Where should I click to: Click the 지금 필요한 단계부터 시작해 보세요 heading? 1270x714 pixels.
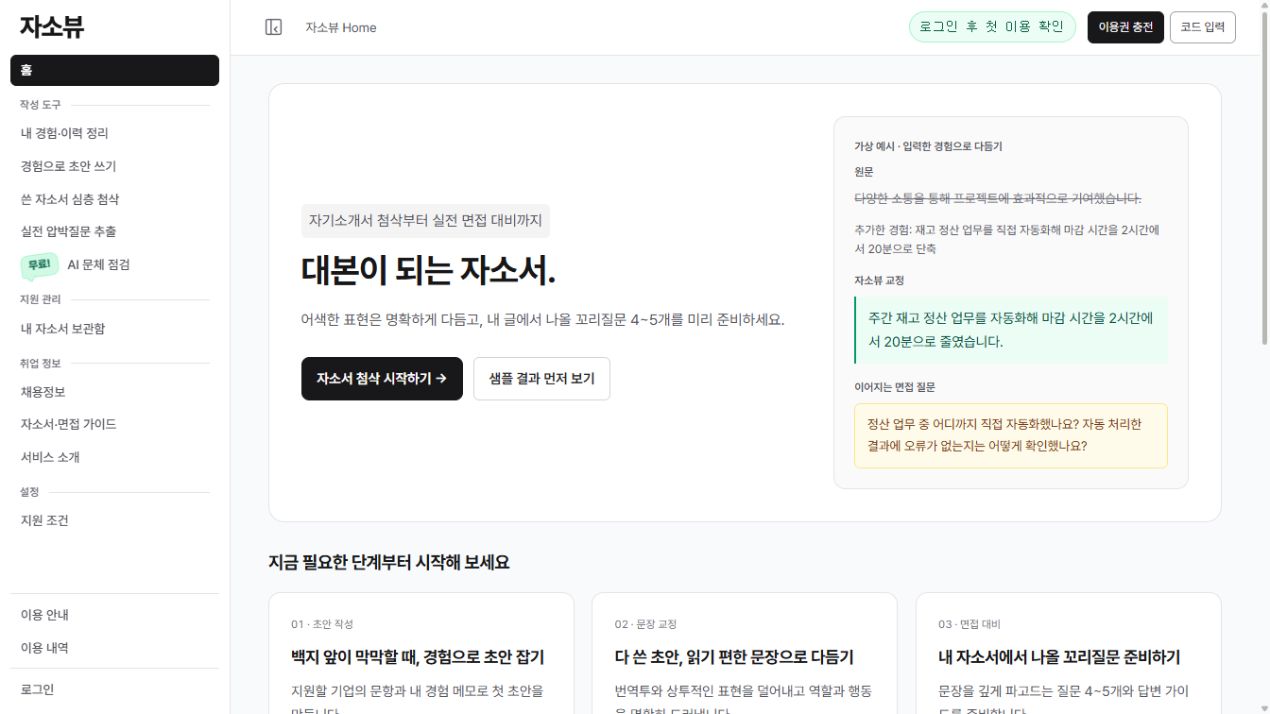(389, 562)
